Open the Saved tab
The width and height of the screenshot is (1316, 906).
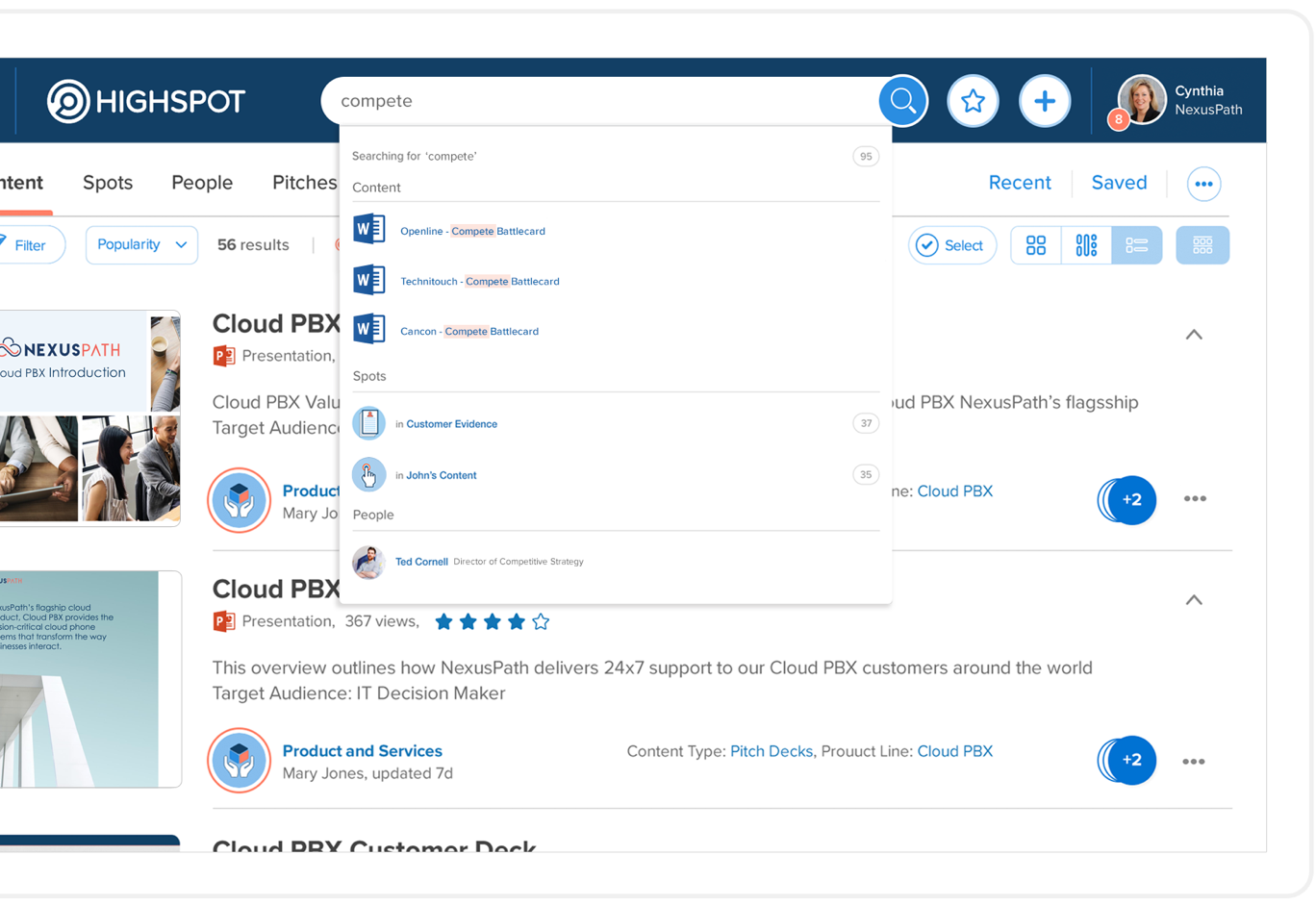pyautogui.click(x=1119, y=183)
